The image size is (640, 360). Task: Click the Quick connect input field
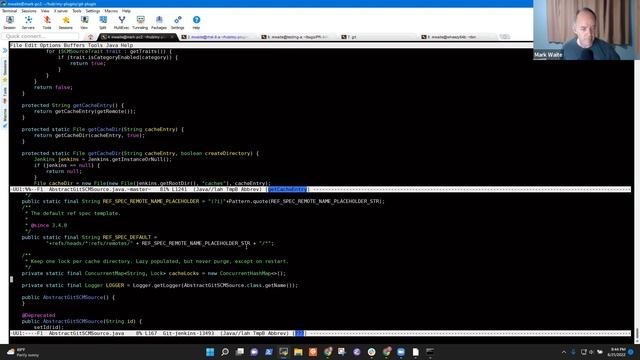coord(40,36)
